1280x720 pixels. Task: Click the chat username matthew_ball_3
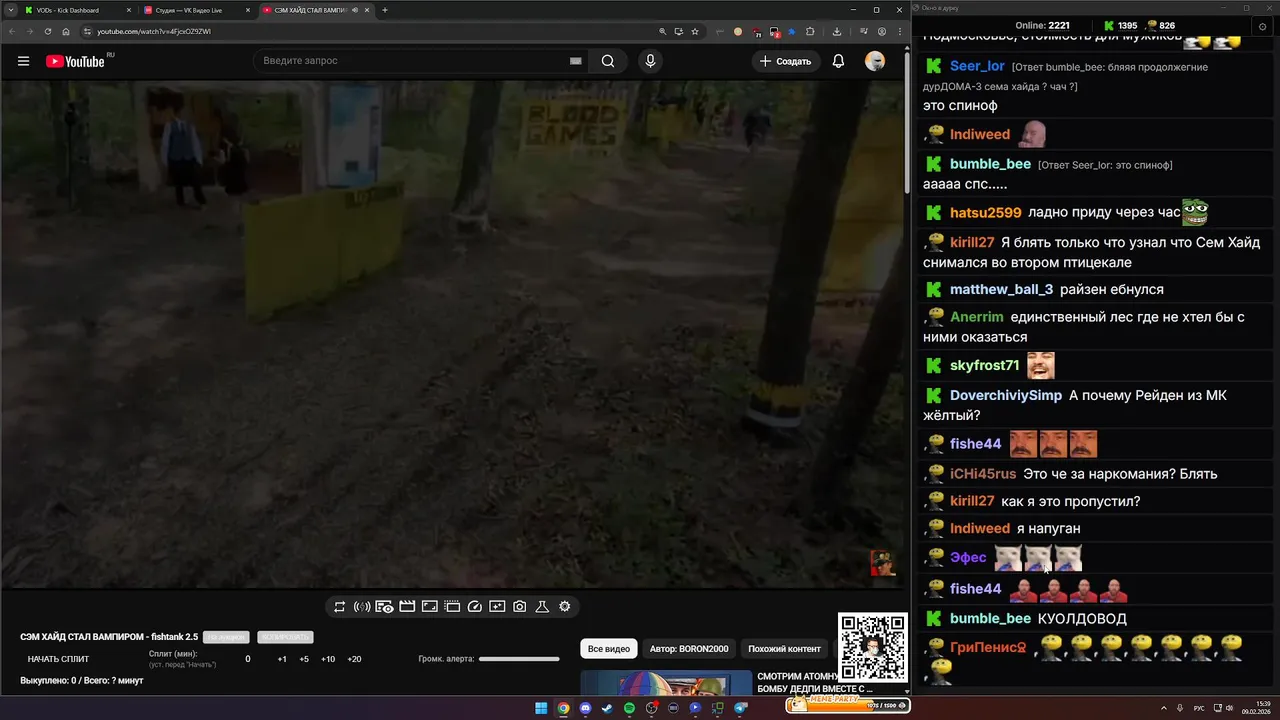tap(1001, 289)
